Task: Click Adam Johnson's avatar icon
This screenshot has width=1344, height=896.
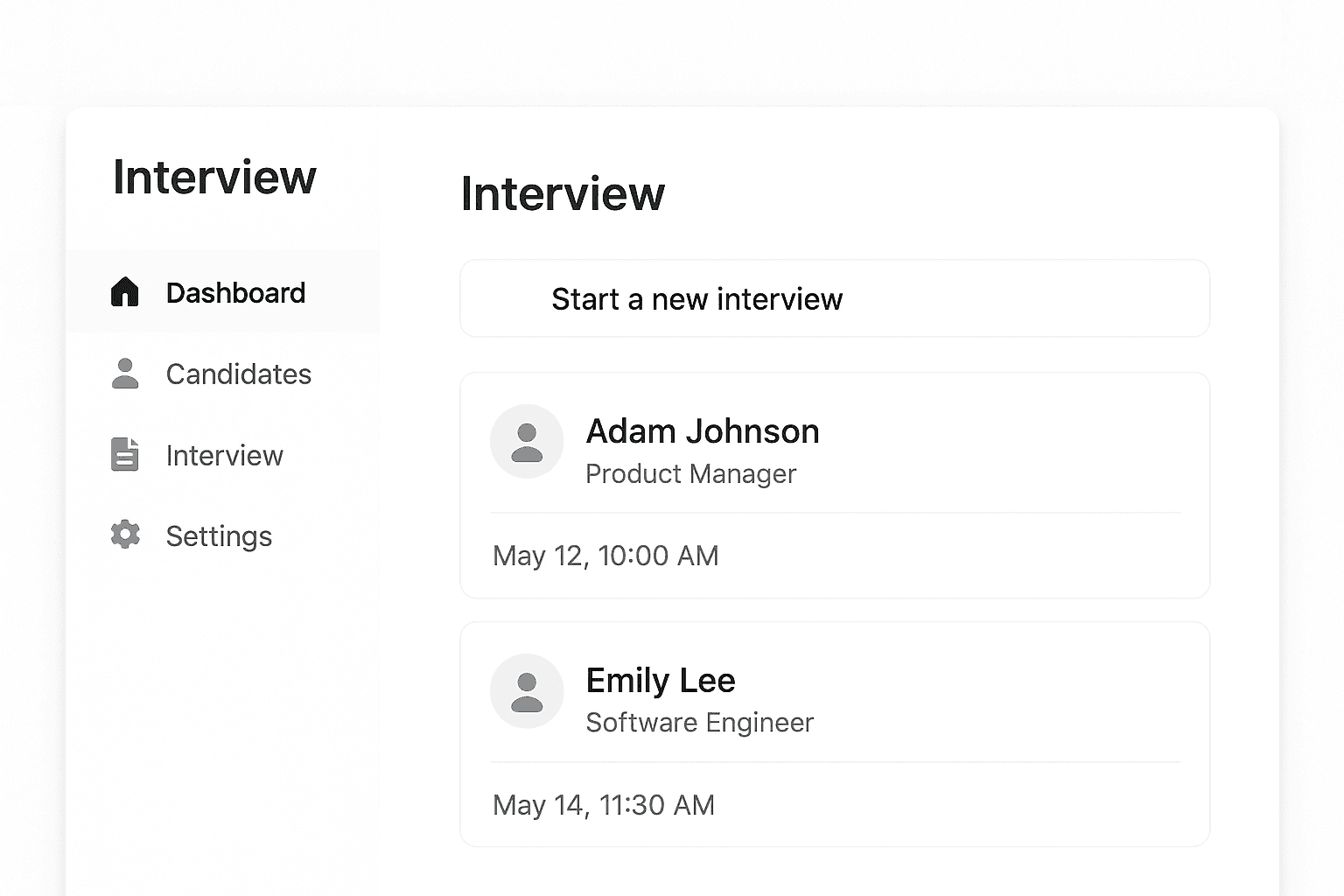Action: (527, 442)
